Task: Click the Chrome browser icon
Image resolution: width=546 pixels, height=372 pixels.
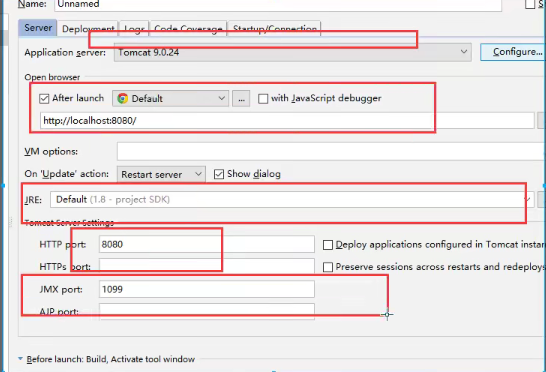Action: point(123,99)
